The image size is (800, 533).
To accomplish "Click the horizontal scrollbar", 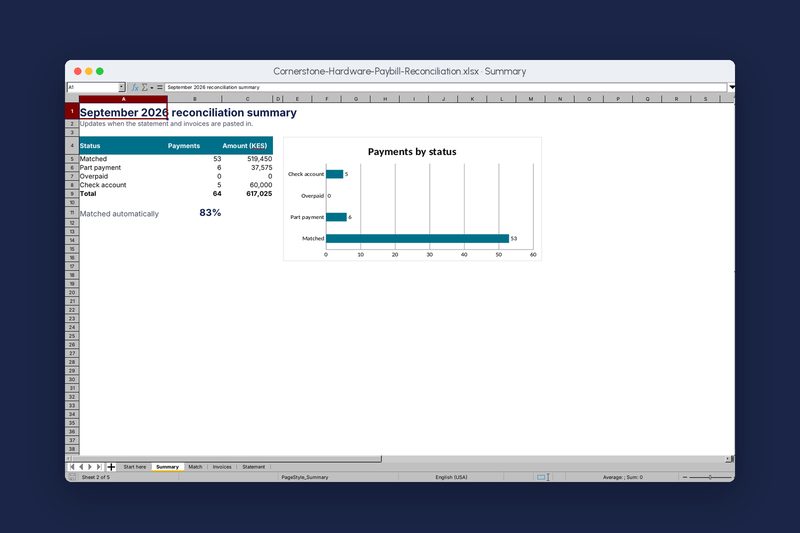I will (x=226, y=459).
